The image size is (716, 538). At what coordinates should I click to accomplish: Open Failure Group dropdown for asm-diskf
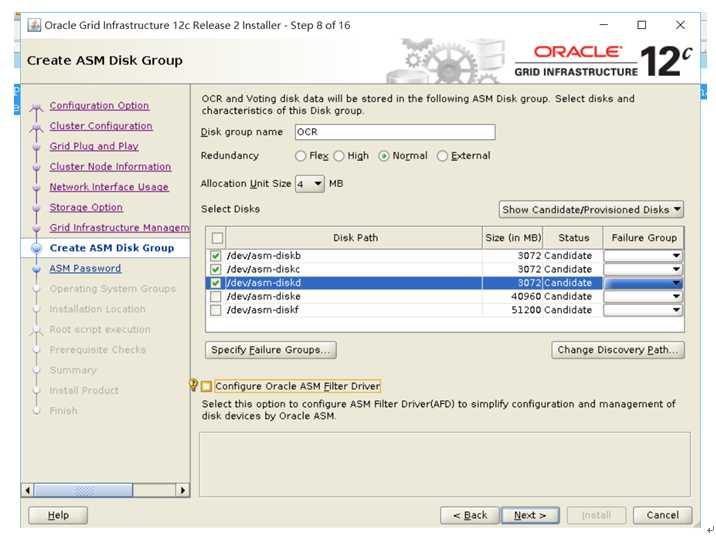click(x=643, y=310)
